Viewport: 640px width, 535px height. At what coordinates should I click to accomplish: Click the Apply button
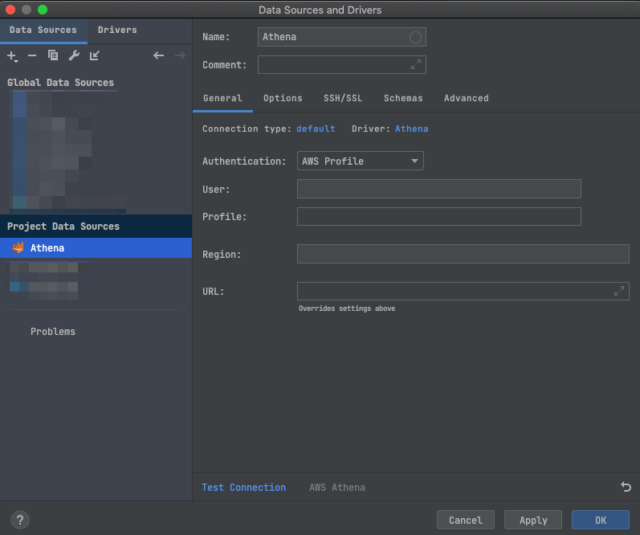533,520
